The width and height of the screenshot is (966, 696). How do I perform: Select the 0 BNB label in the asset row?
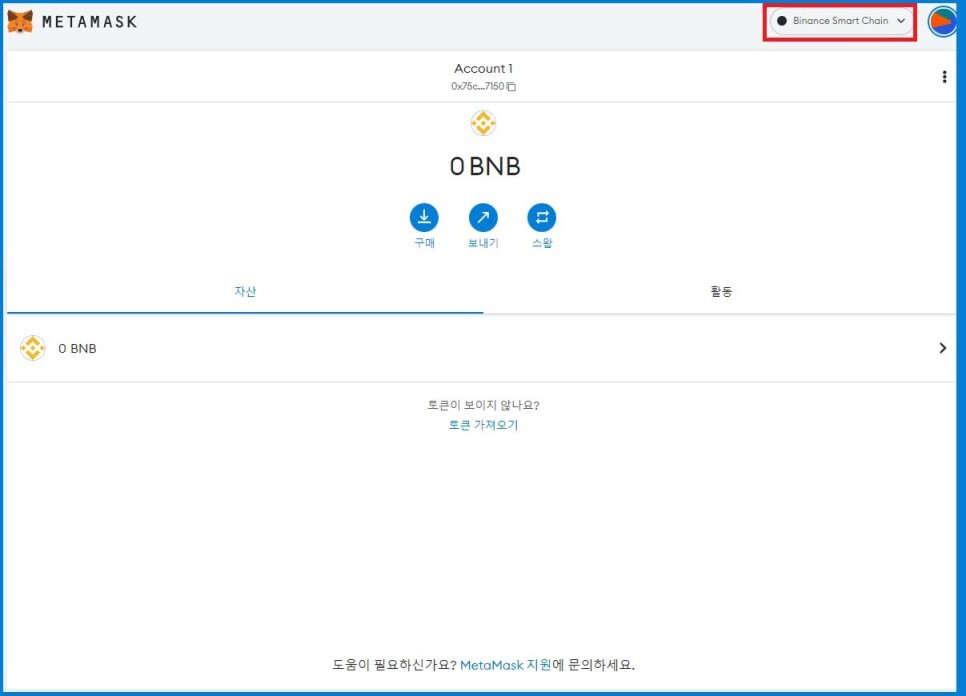[x=77, y=349]
